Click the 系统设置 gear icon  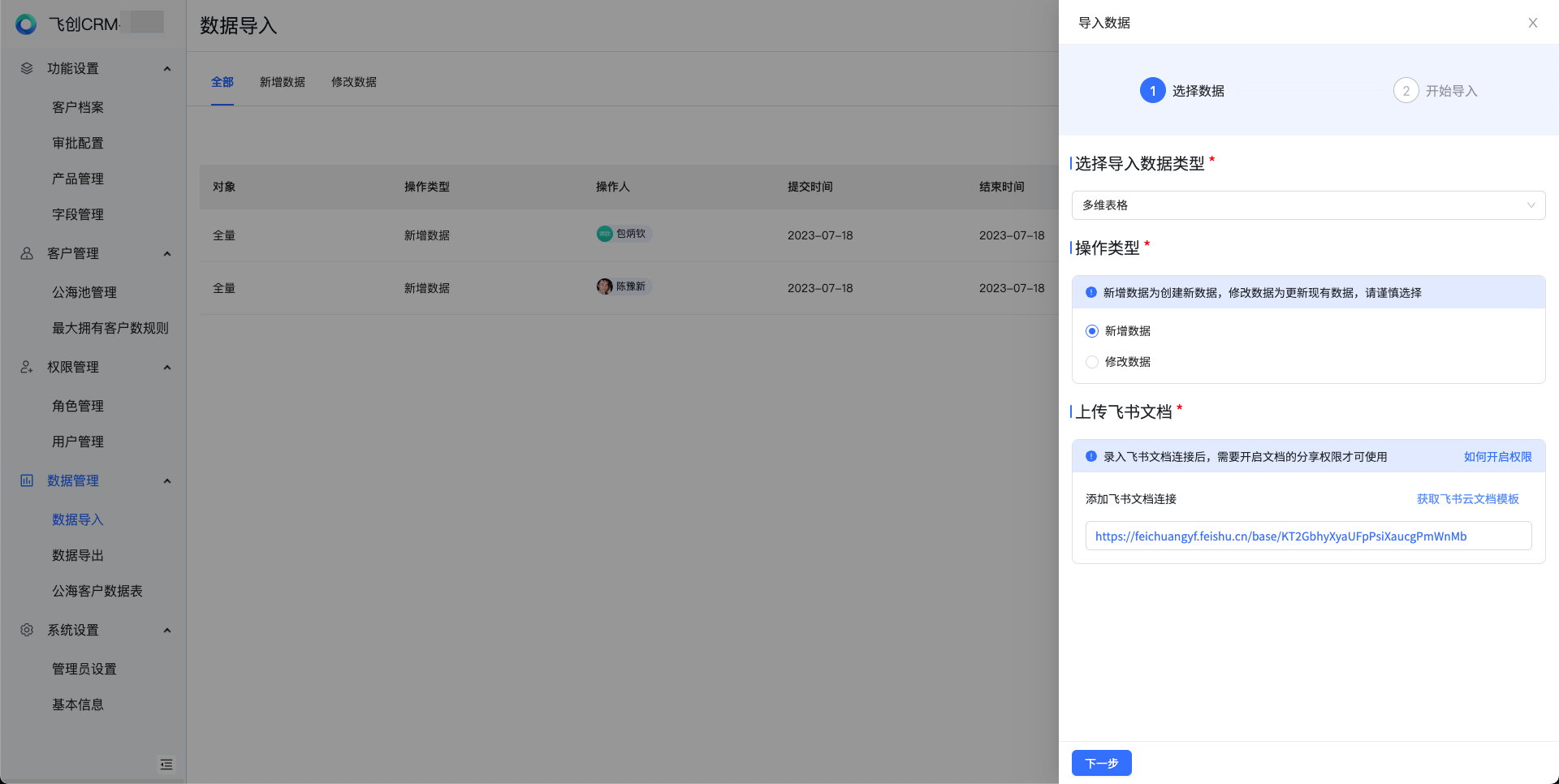point(27,630)
